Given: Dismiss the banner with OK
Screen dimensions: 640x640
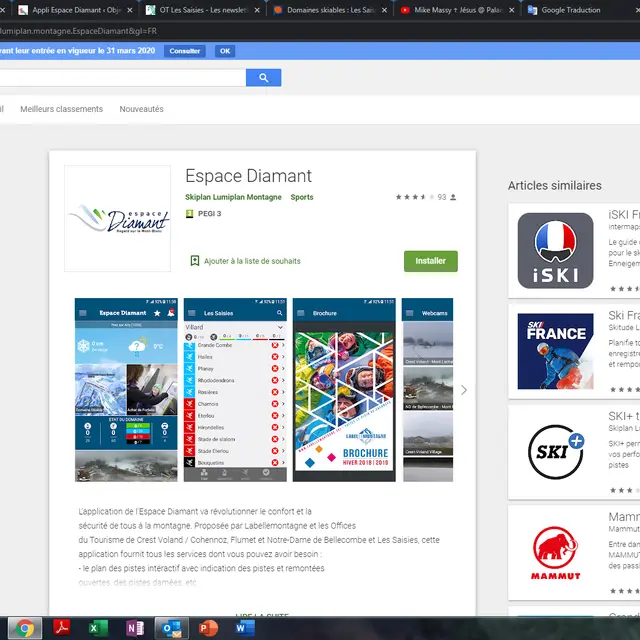Looking at the screenshot, I should click(x=225, y=51).
